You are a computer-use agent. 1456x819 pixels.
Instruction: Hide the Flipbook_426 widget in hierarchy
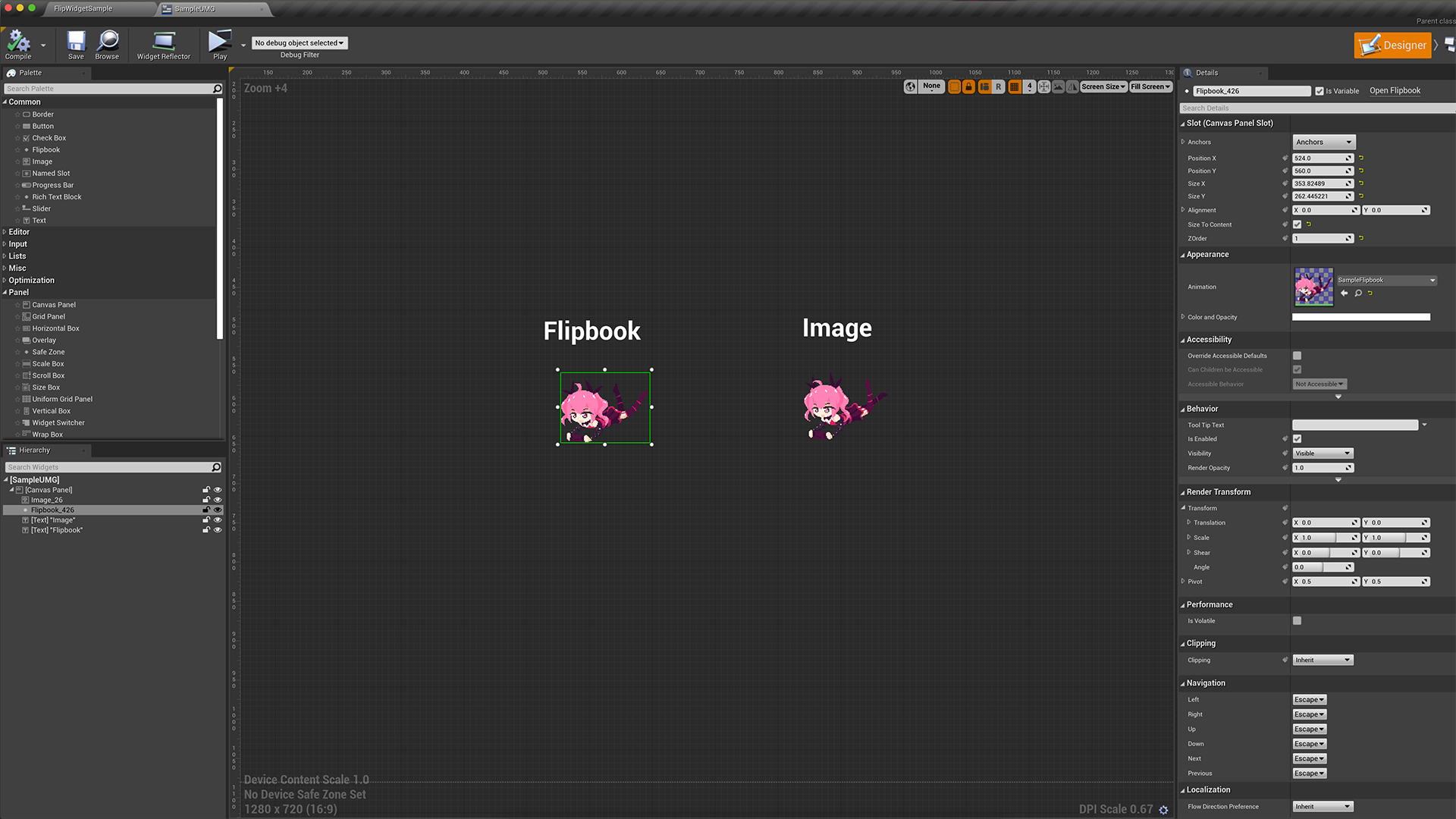coord(218,510)
